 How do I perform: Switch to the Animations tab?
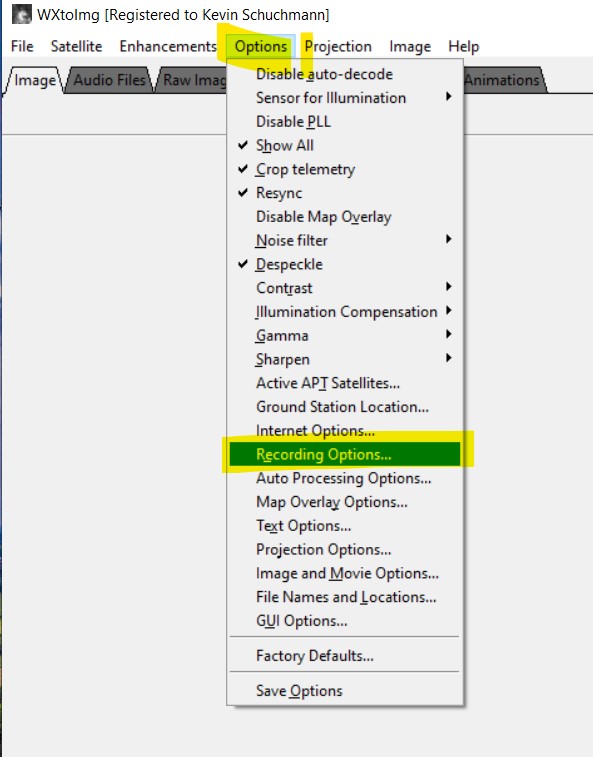coord(502,80)
